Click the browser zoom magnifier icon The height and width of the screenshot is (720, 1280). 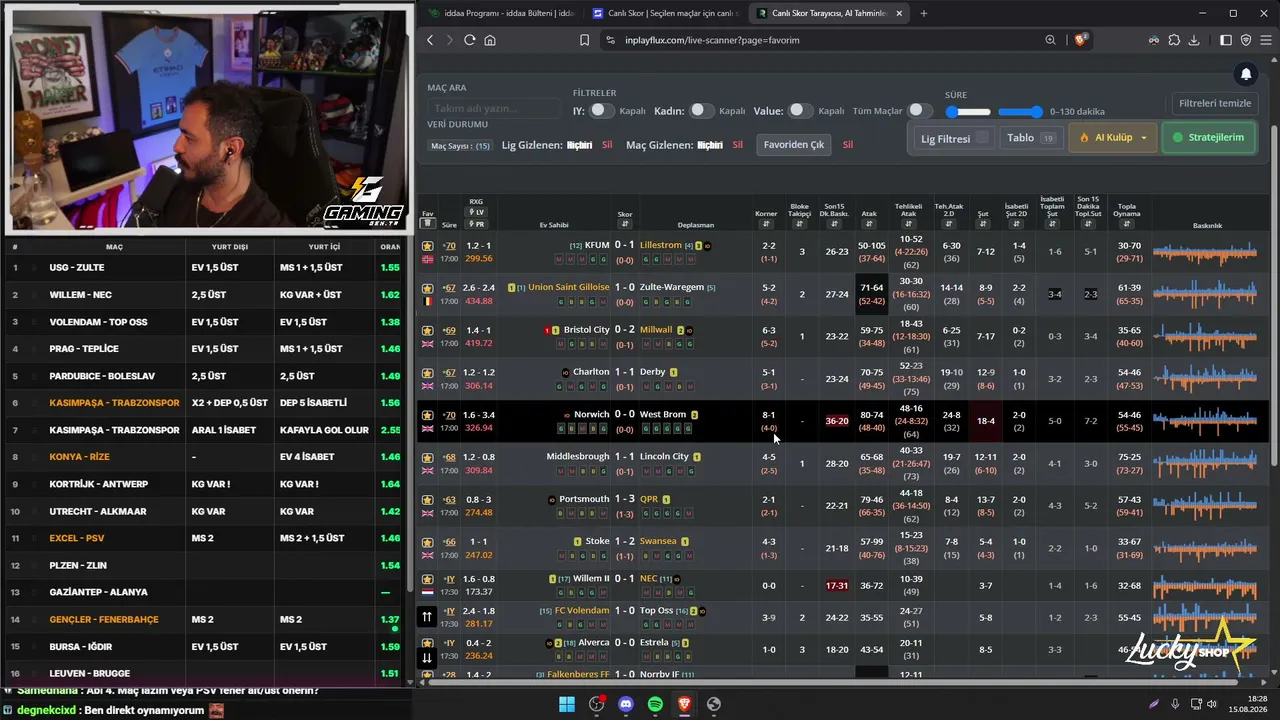point(1050,40)
